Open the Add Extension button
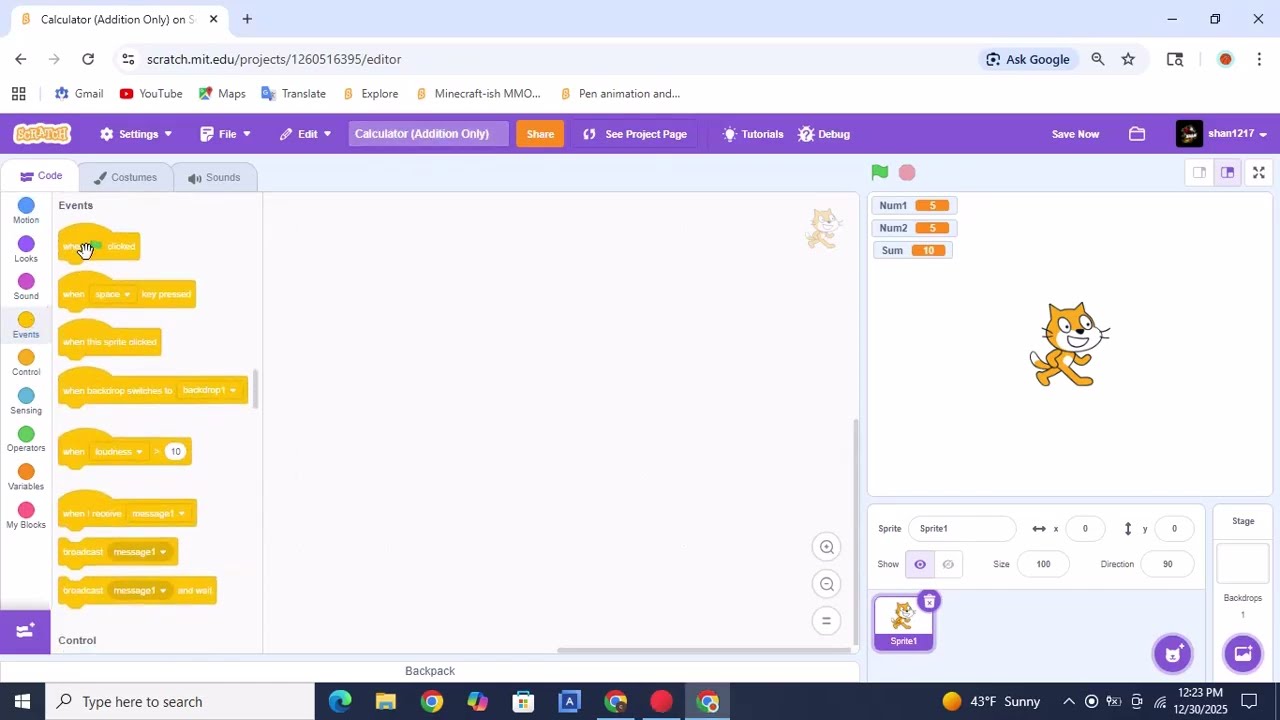Screen dimensions: 1280x720 coord(25,631)
